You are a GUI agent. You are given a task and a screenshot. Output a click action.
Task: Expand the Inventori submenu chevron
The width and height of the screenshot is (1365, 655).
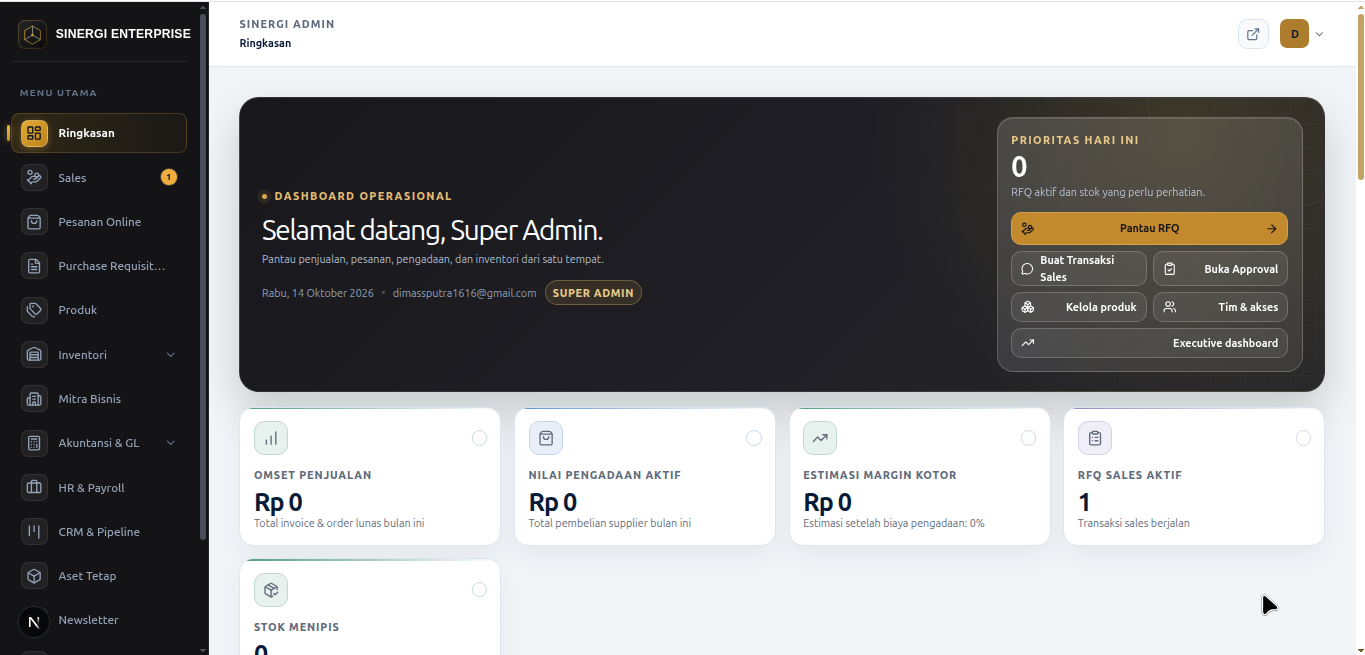pos(170,355)
